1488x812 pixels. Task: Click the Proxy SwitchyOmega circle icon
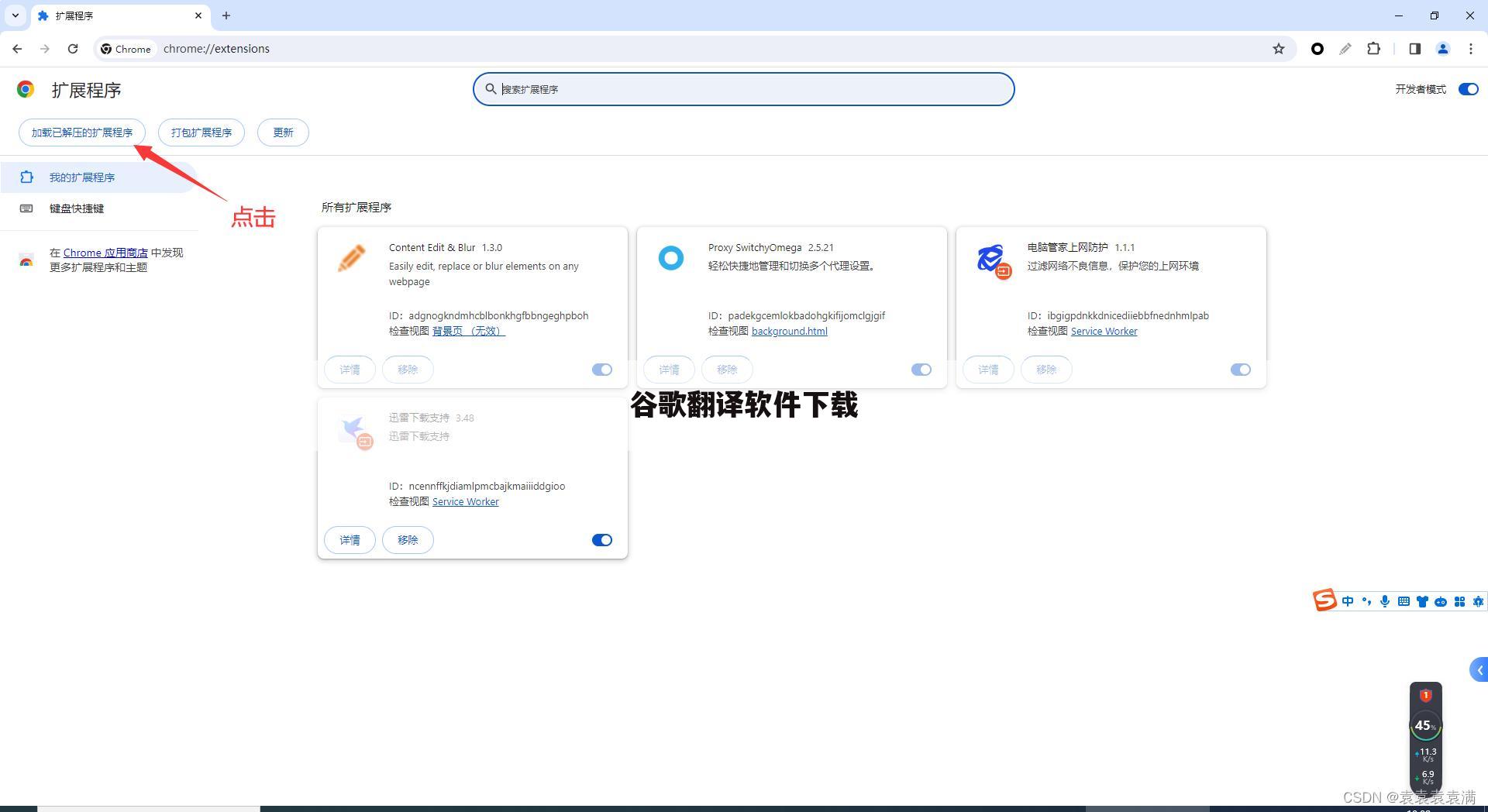click(x=671, y=258)
